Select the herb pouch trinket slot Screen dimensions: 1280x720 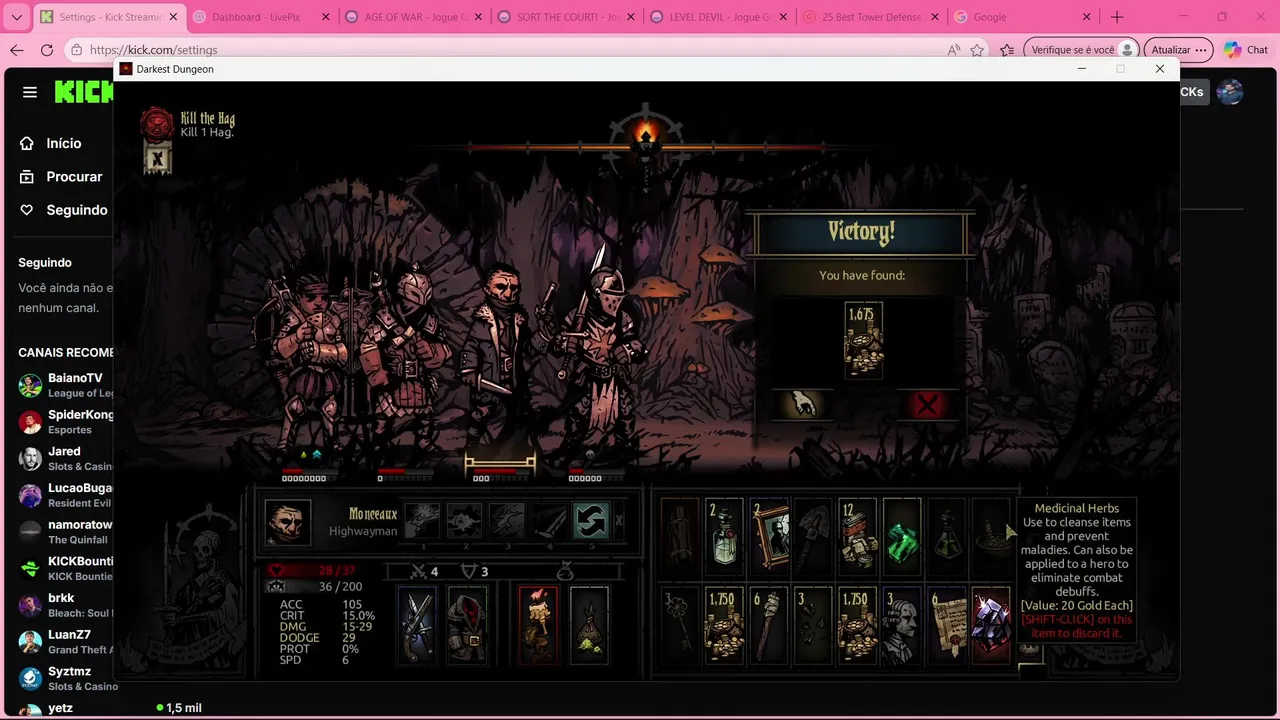pos(589,625)
